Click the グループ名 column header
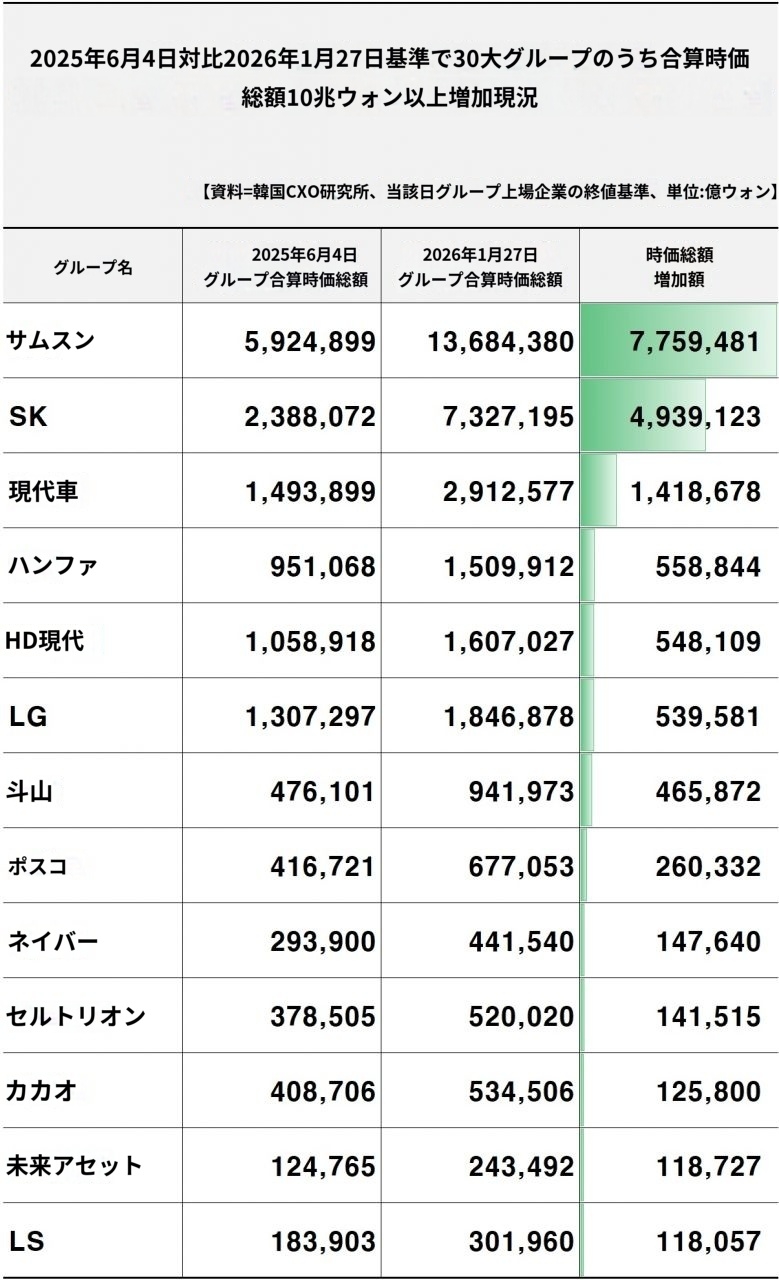Viewport: 779px width, 1280px height. tap(92, 267)
